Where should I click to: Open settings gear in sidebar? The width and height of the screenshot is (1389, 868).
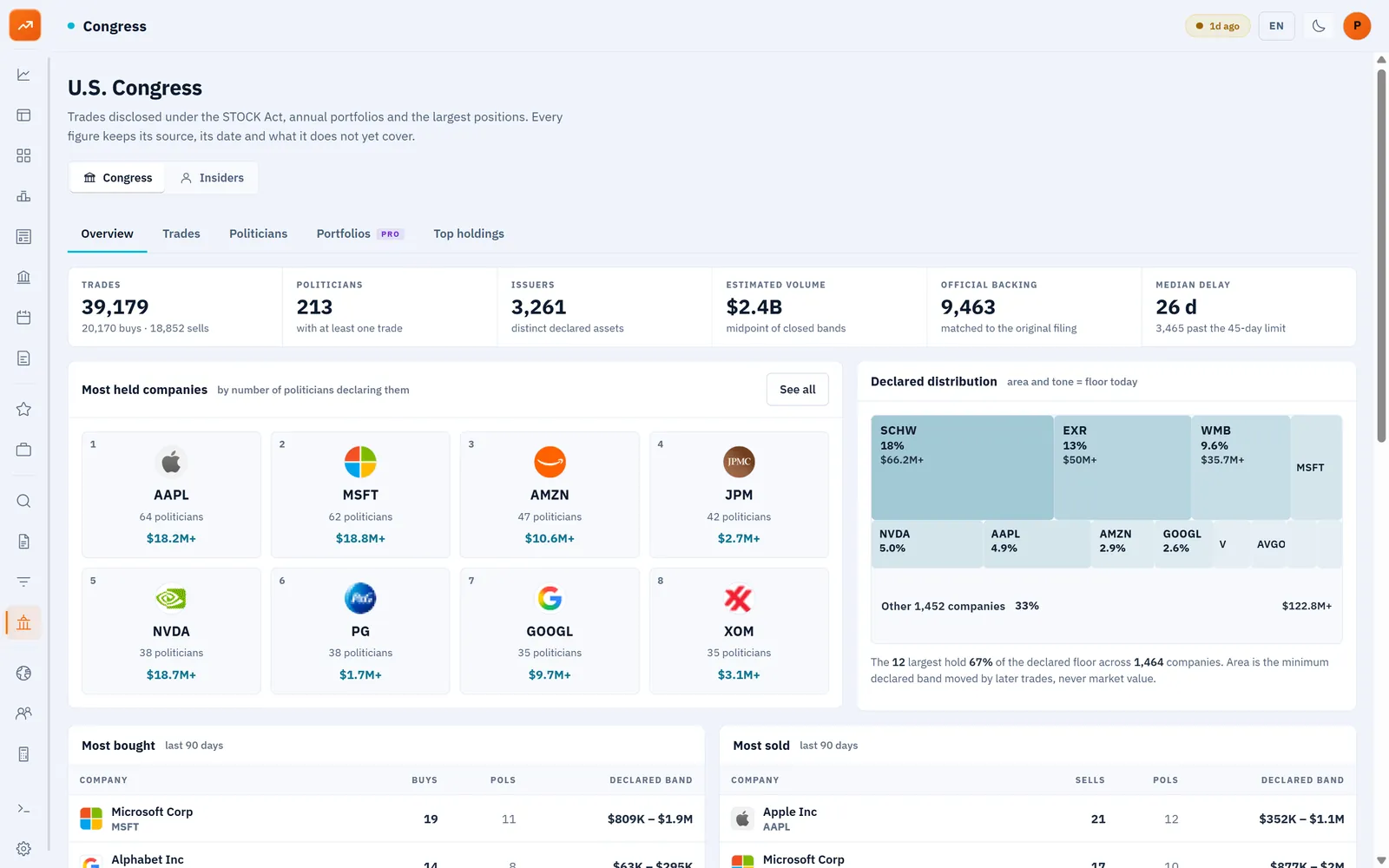23,849
